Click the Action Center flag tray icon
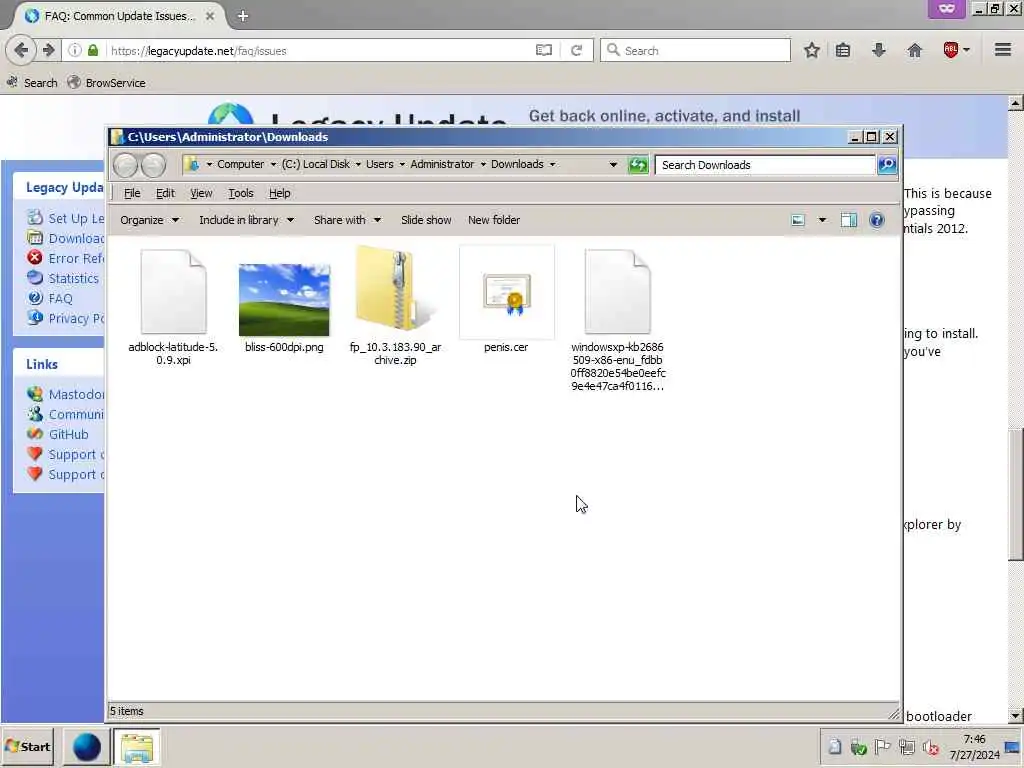 click(x=882, y=747)
